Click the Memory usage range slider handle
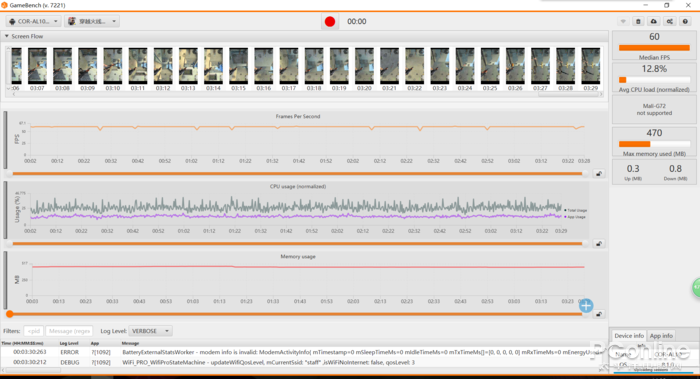 tap(9, 314)
